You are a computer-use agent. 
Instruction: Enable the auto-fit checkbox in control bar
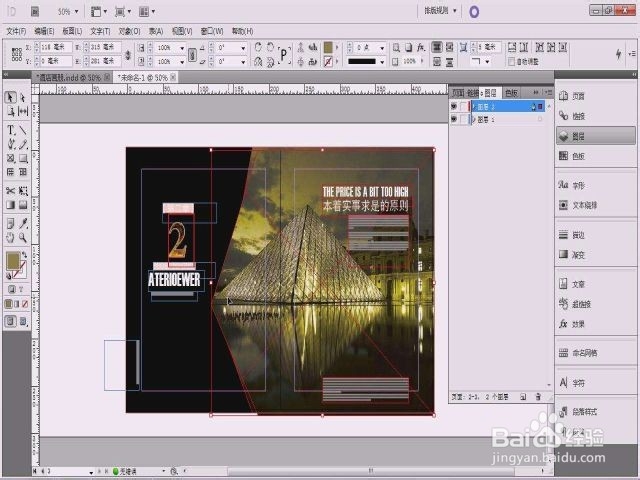point(511,62)
